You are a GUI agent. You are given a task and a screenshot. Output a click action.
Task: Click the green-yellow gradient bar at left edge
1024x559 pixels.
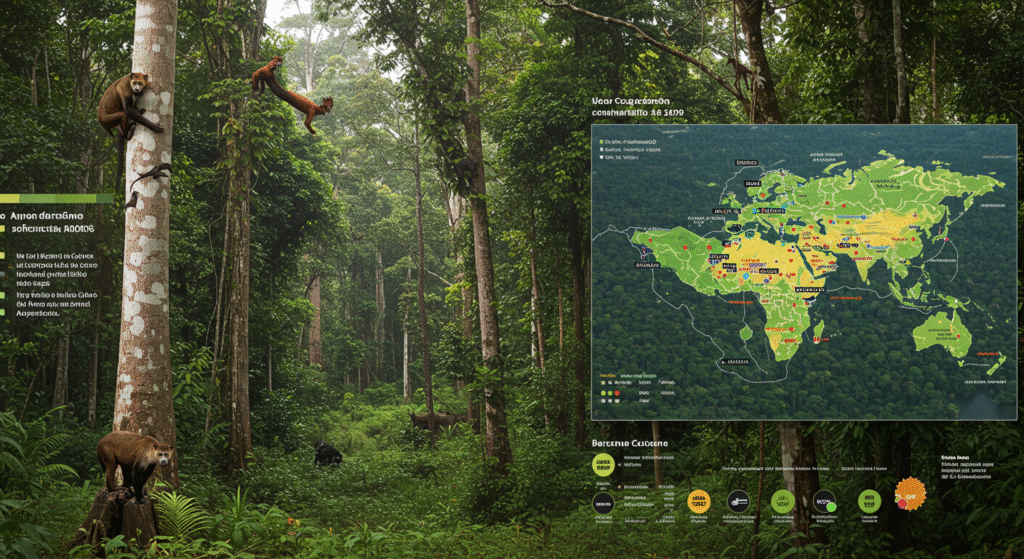(x=55, y=198)
